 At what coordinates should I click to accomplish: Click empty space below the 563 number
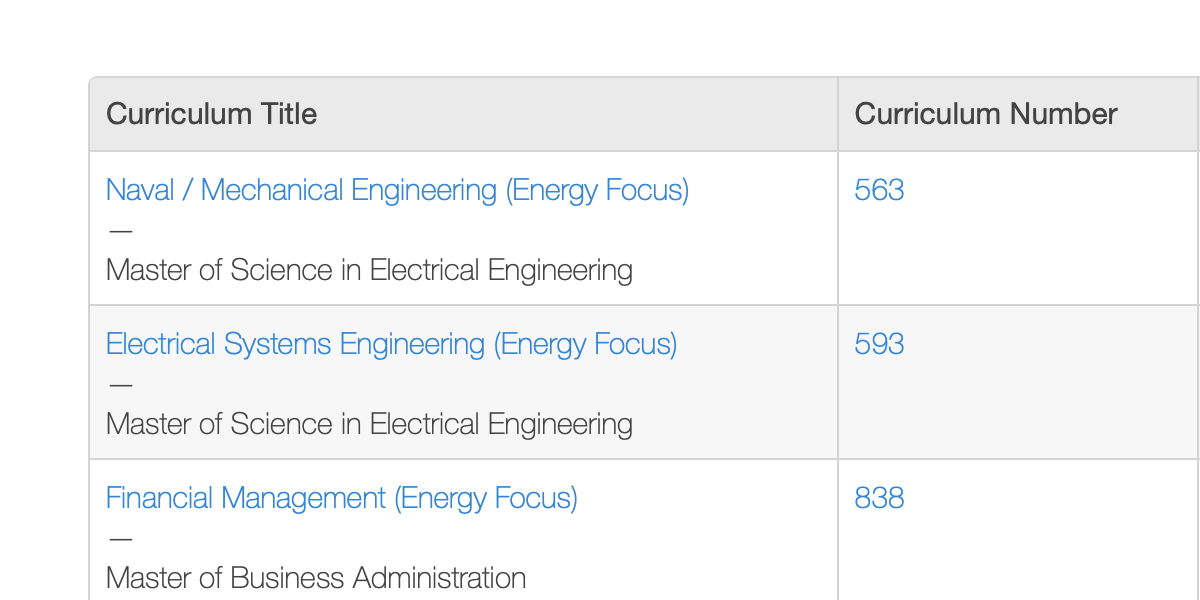pos(1018,255)
